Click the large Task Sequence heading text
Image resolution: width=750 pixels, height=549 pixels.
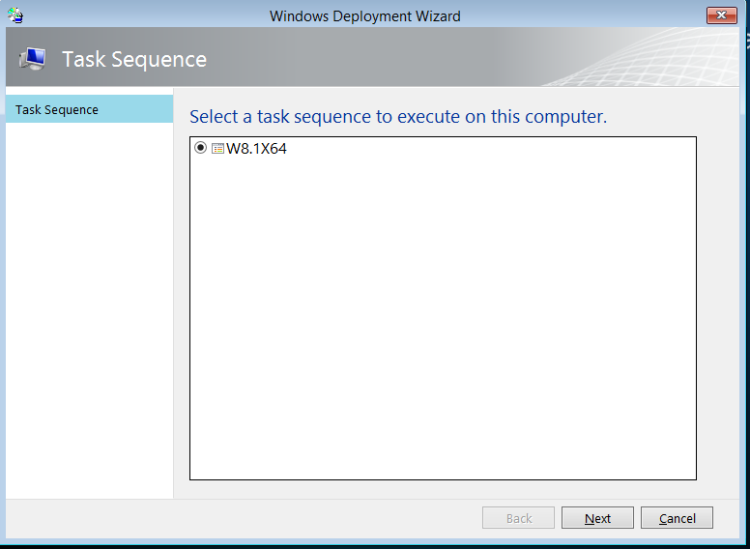[134, 59]
